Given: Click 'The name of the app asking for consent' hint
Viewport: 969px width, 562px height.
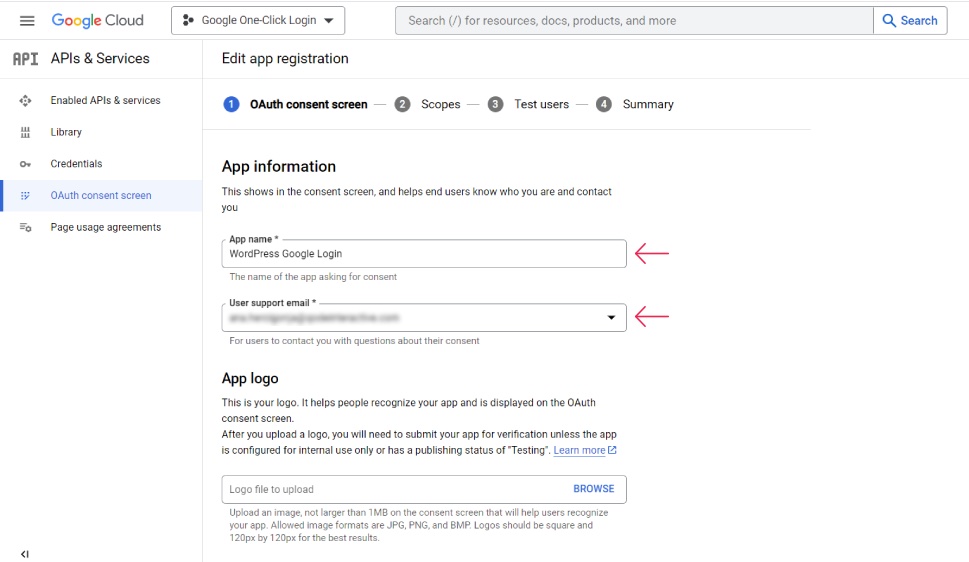Looking at the screenshot, I should (313, 277).
